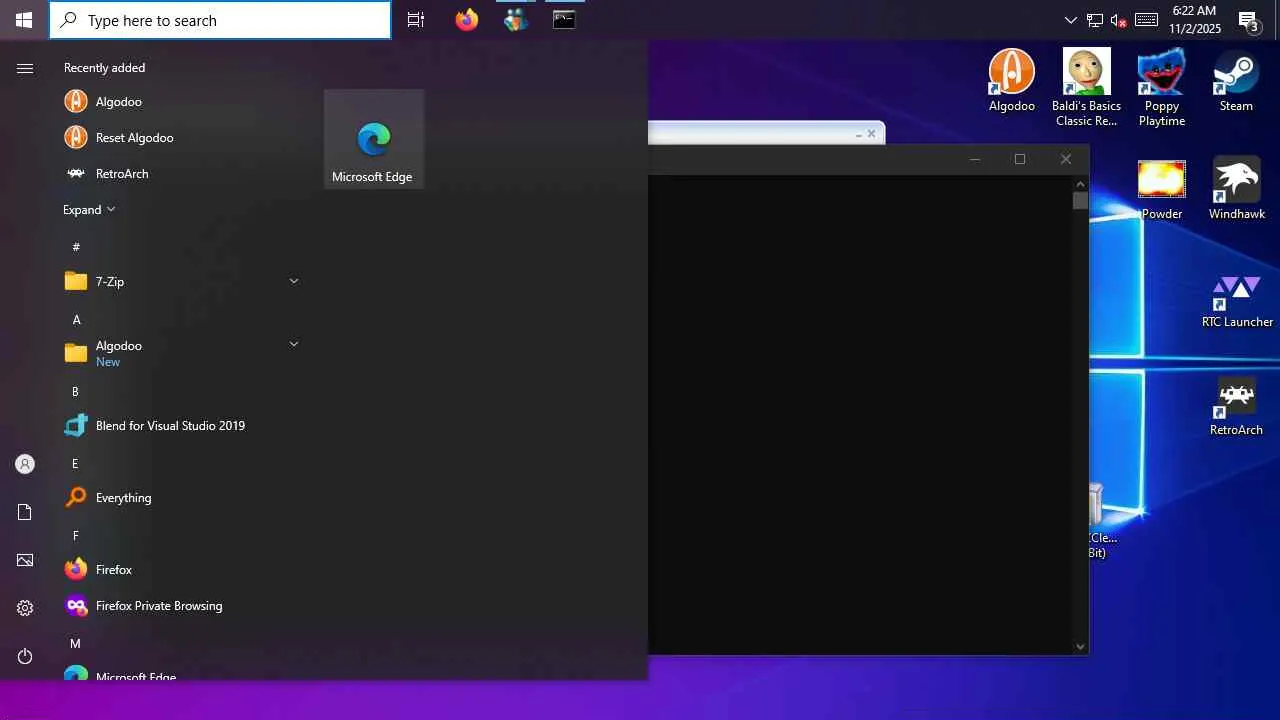Open Pictures from Start sidebar
Viewport: 1280px width, 720px height.
click(x=25, y=560)
